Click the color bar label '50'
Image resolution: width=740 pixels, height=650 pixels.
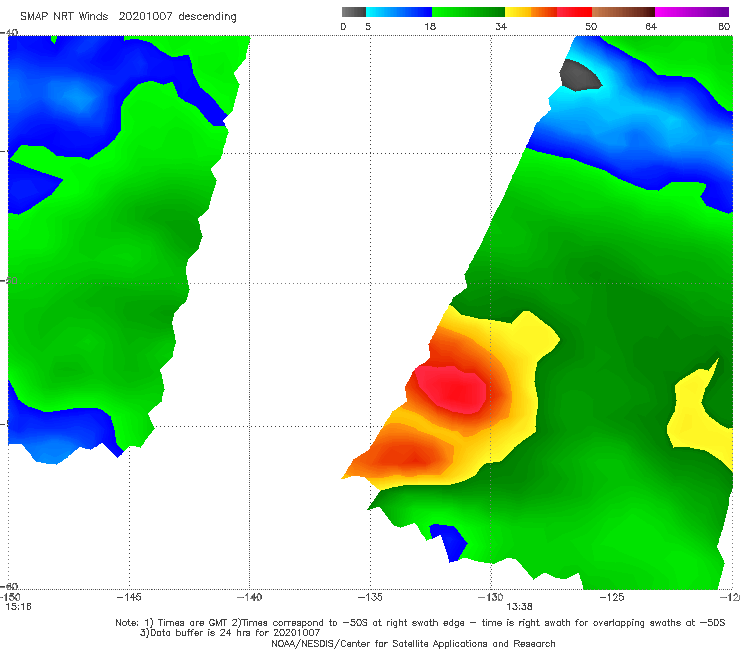click(x=591, y=26)
